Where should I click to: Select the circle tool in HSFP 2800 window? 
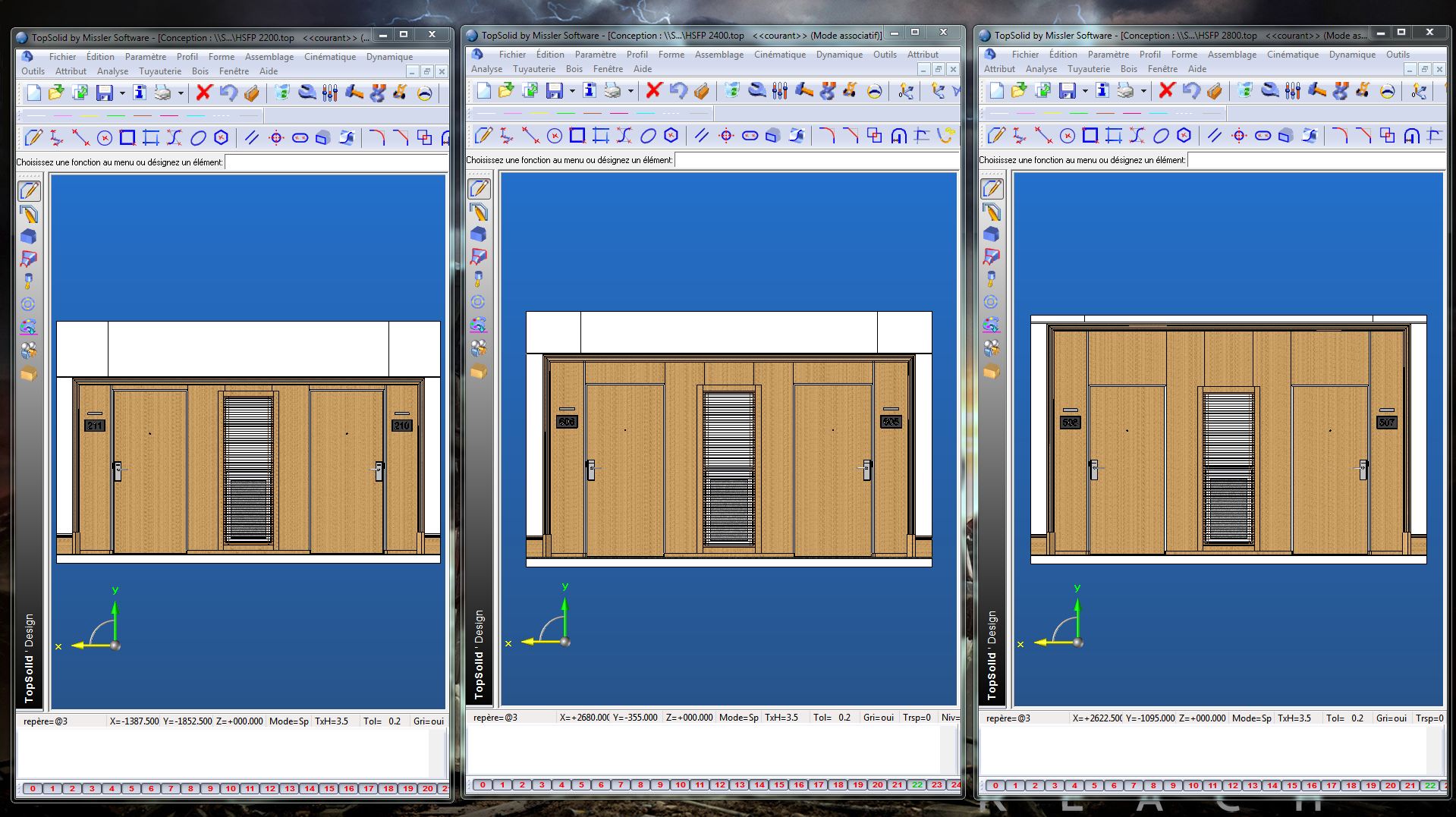1067,136
